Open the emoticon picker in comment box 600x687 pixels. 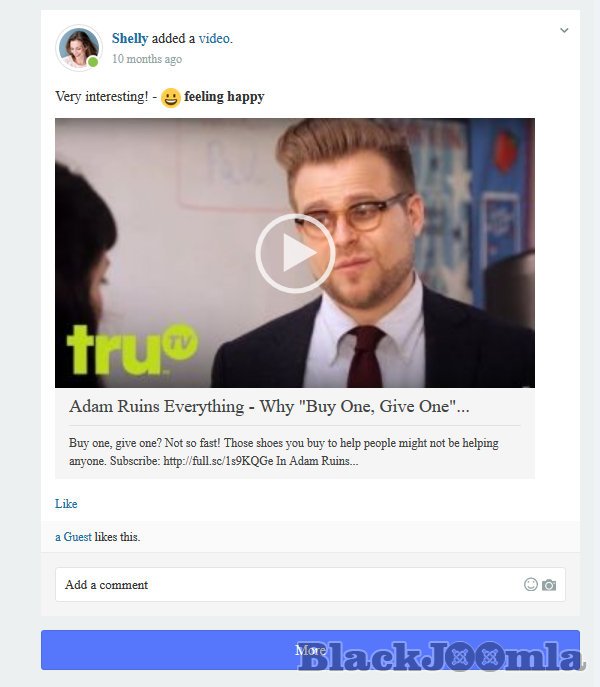[531, 584]
